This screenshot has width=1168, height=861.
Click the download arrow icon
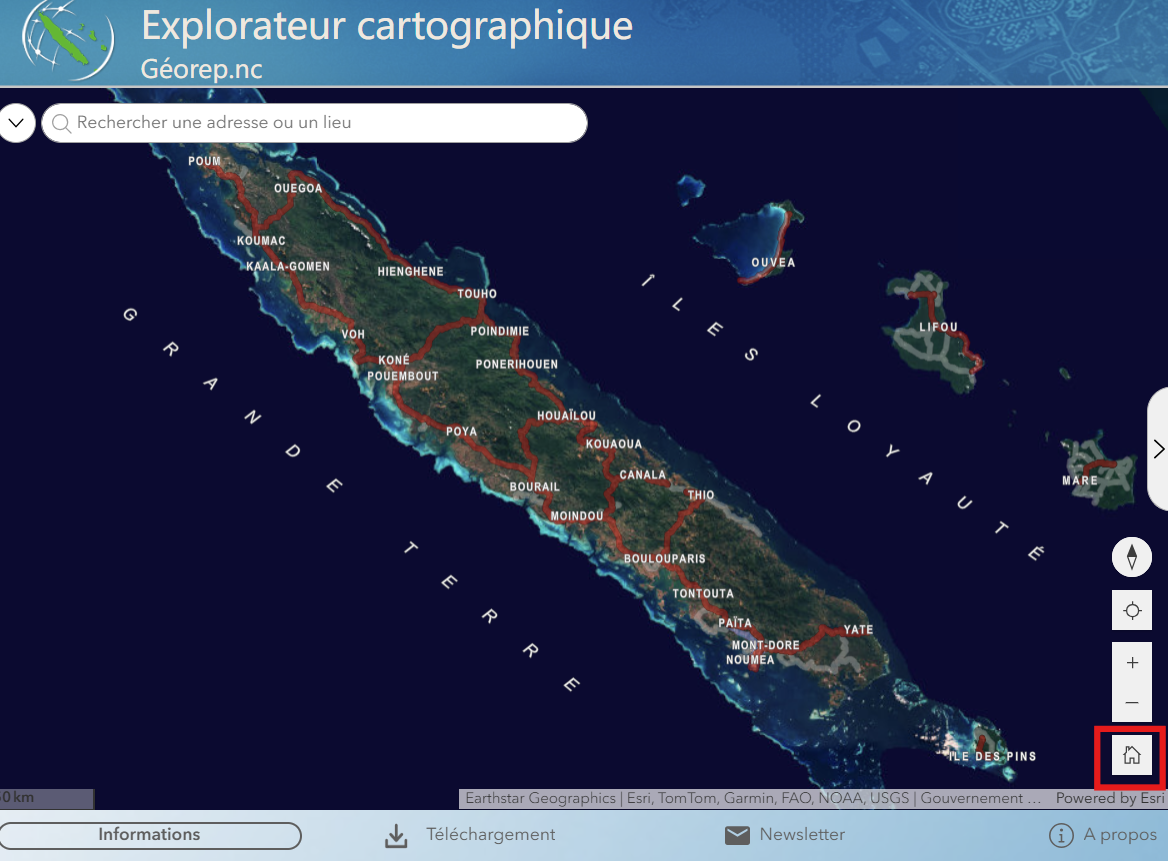pos(396,836)
